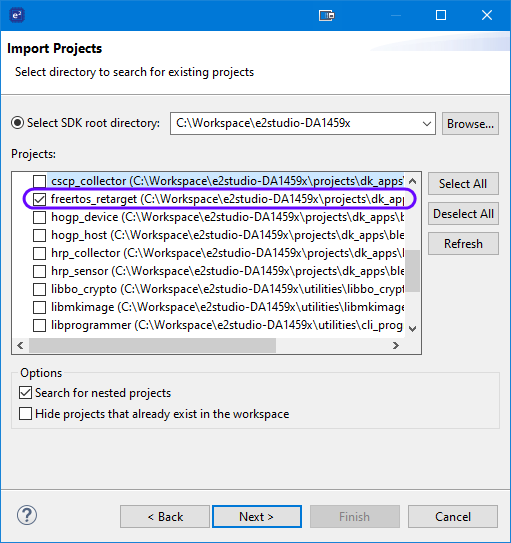The image size is (511, 543).
Task: Click the title bar display switch icon
Action: 326,16
